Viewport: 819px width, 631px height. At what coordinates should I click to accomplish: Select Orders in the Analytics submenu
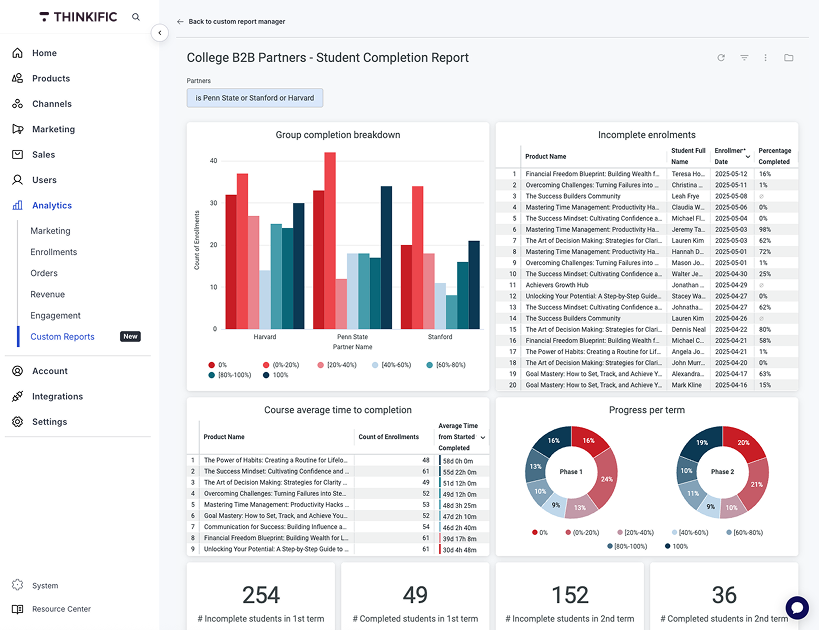[x=44, y=273]
